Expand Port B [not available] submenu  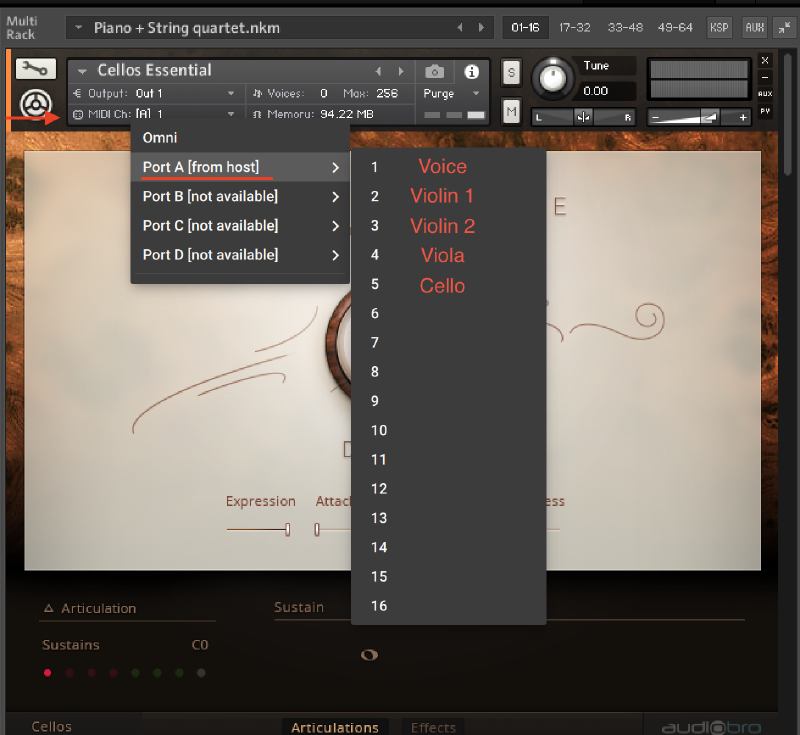(240, 196)
